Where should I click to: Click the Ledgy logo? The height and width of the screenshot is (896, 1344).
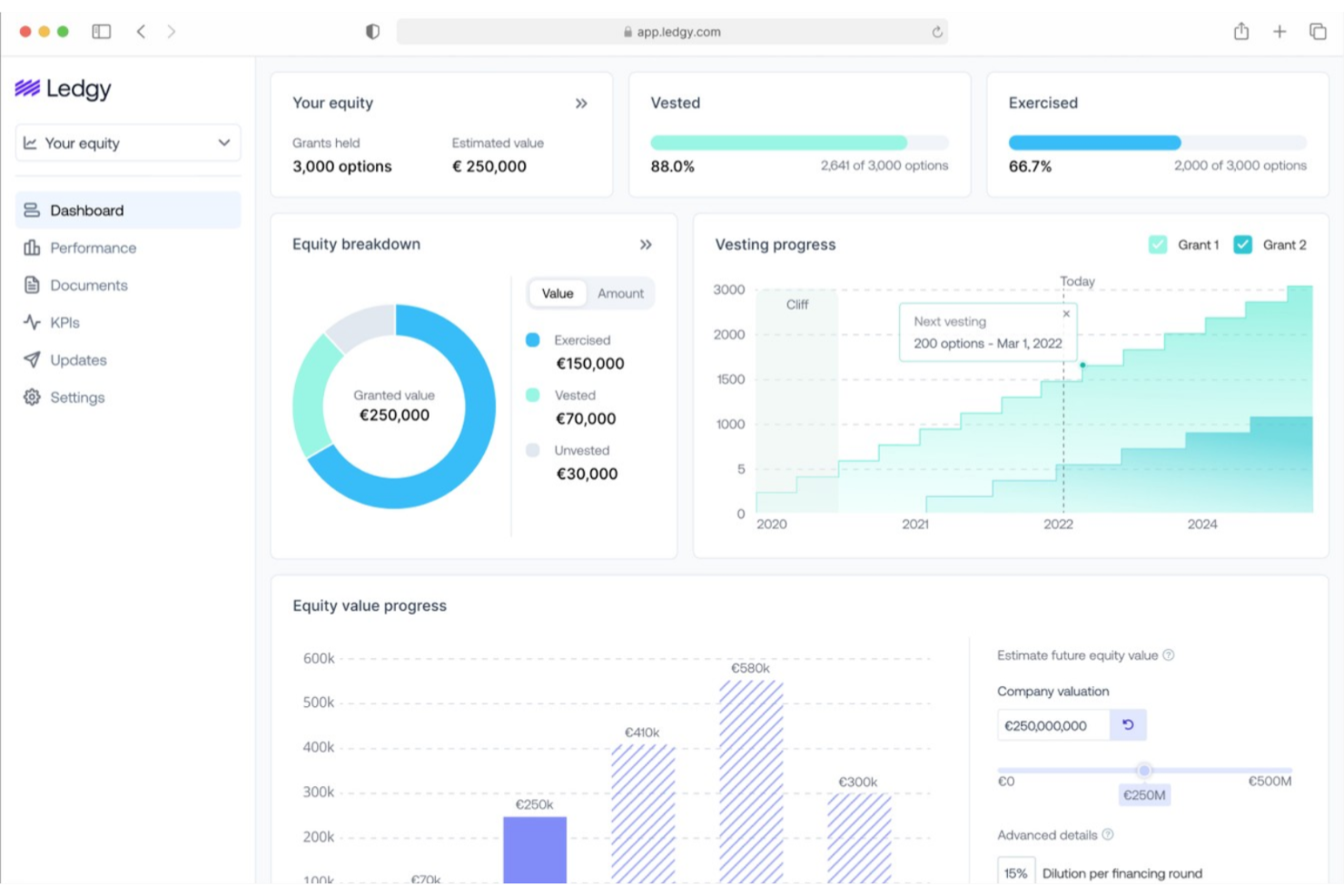point(62,88)
